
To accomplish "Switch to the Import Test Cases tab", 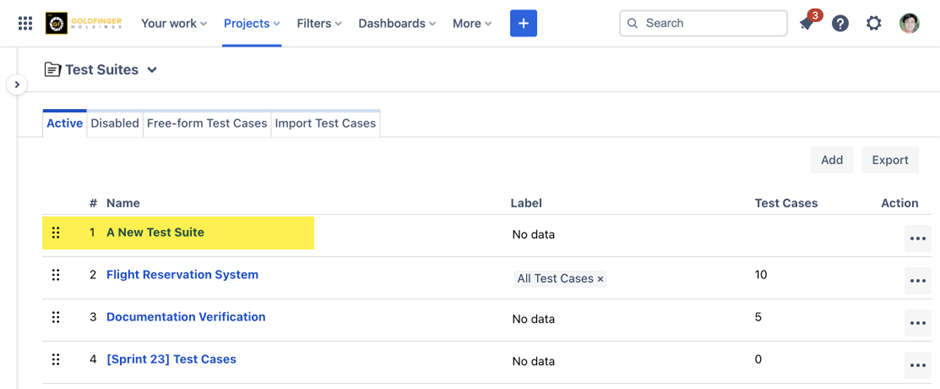I will coord(326,123).
